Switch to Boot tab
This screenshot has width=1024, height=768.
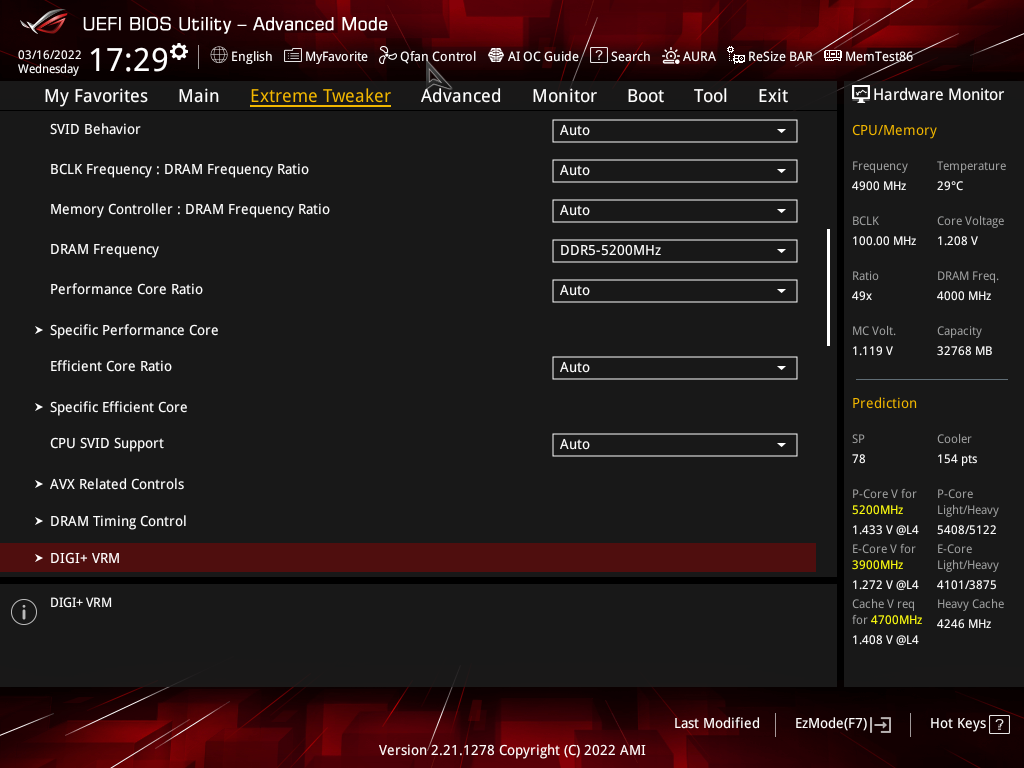pyautogui.click(x=645, y=96)
